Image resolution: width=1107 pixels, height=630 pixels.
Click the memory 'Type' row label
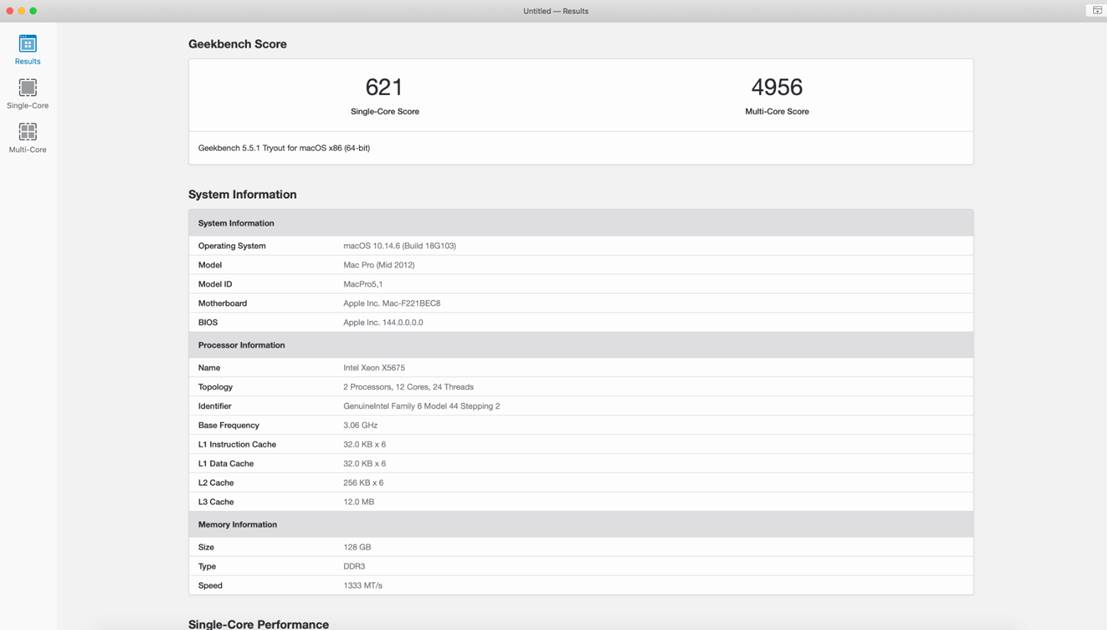pyautogui.click(x=207, y=566)
